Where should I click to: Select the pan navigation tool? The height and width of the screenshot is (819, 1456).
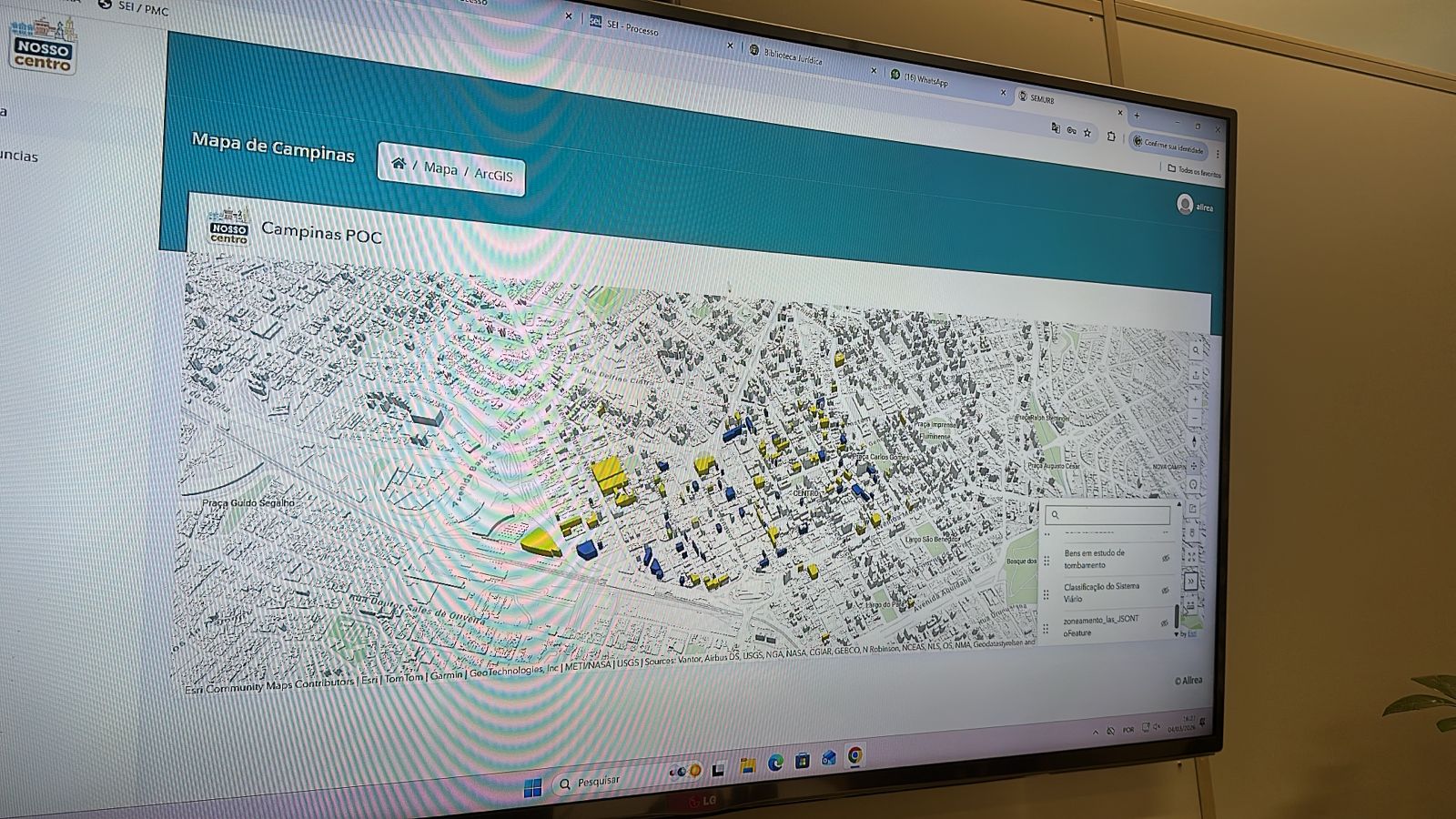1195,465
